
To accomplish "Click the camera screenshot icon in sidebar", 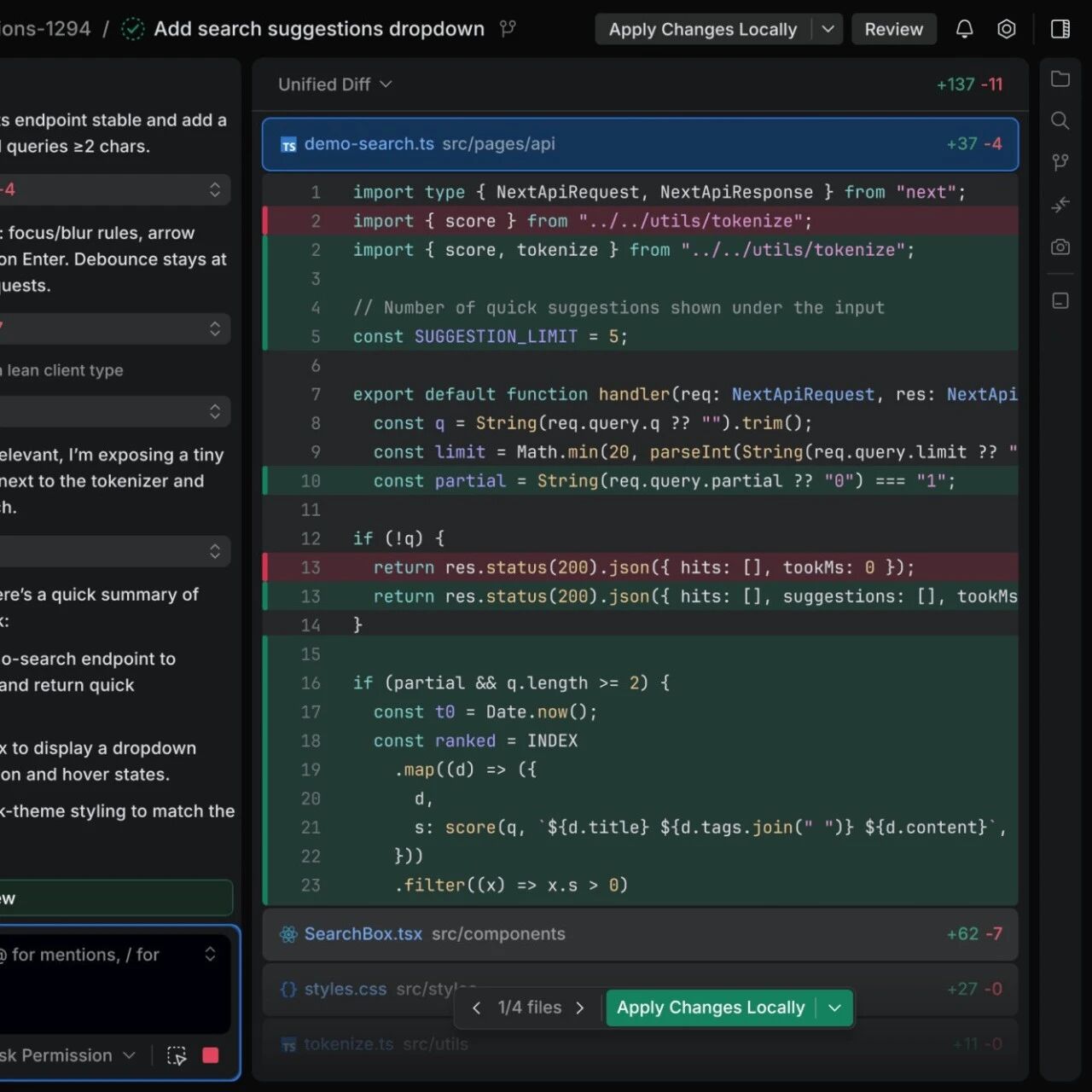I will 1060,247.
